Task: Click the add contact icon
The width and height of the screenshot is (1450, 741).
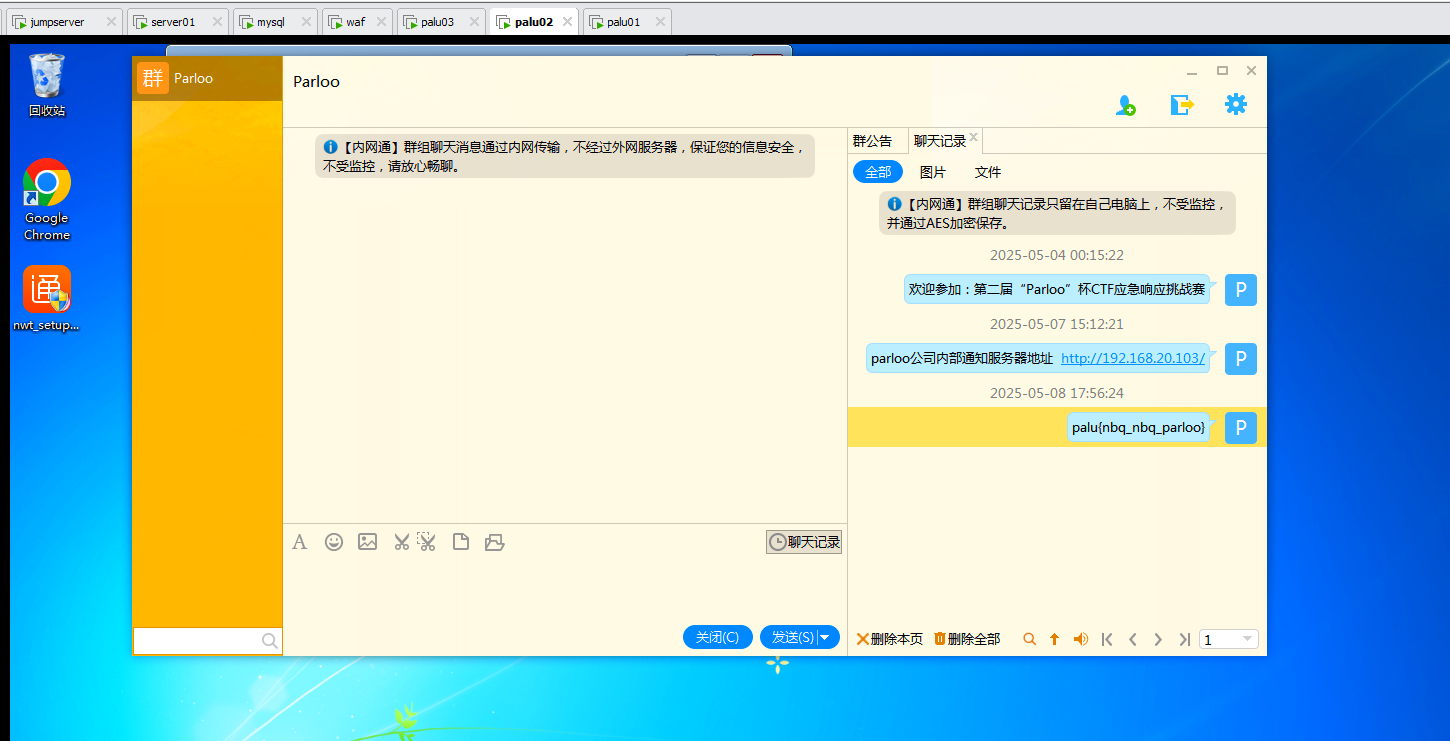Action: pos(1126,103)
